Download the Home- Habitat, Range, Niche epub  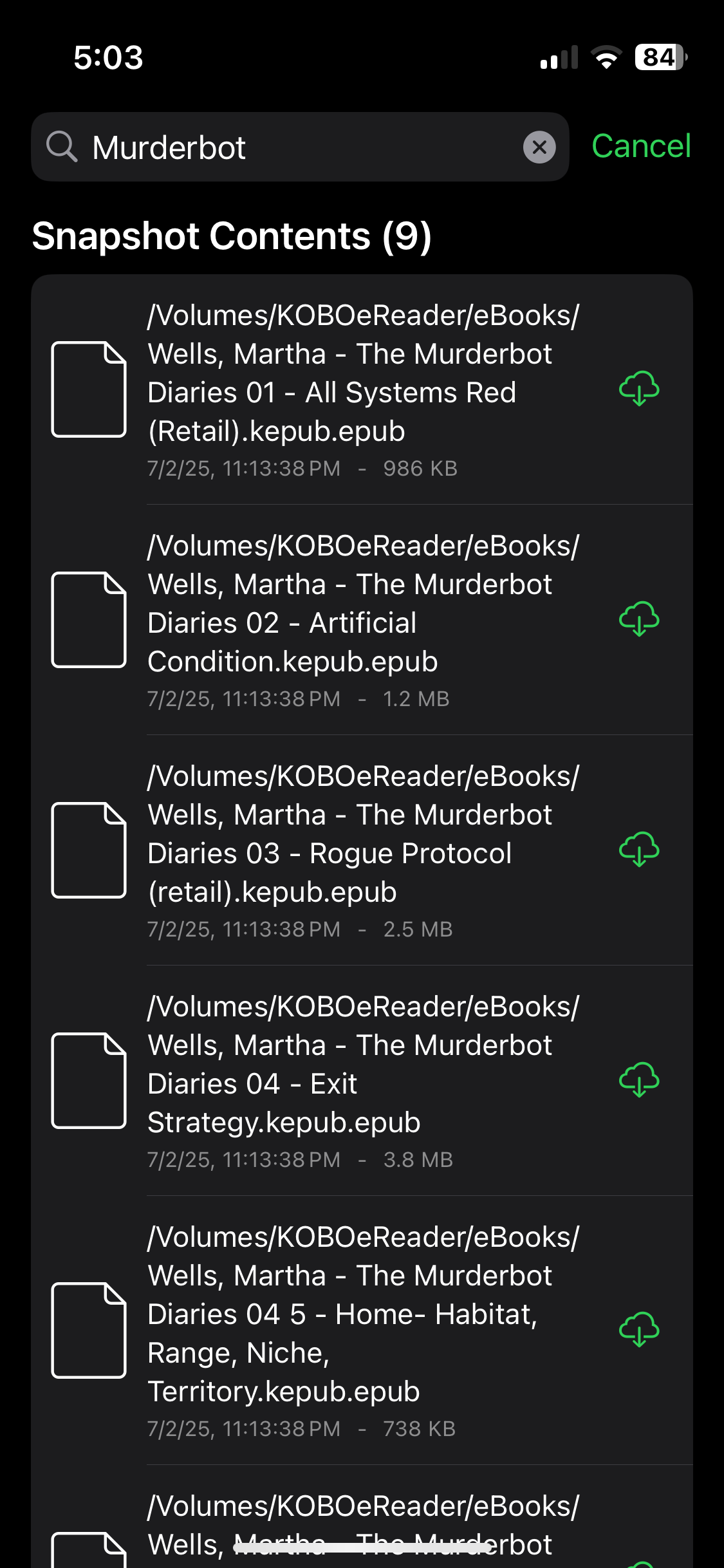pos(638,1330)
